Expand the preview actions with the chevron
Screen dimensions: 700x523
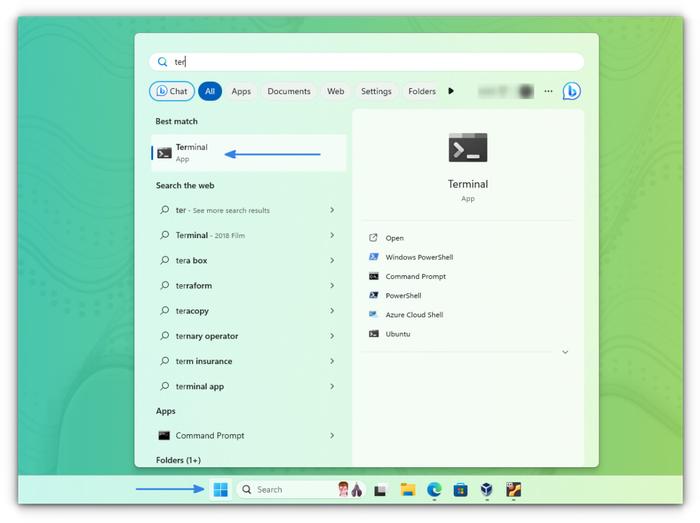(565, 352)
